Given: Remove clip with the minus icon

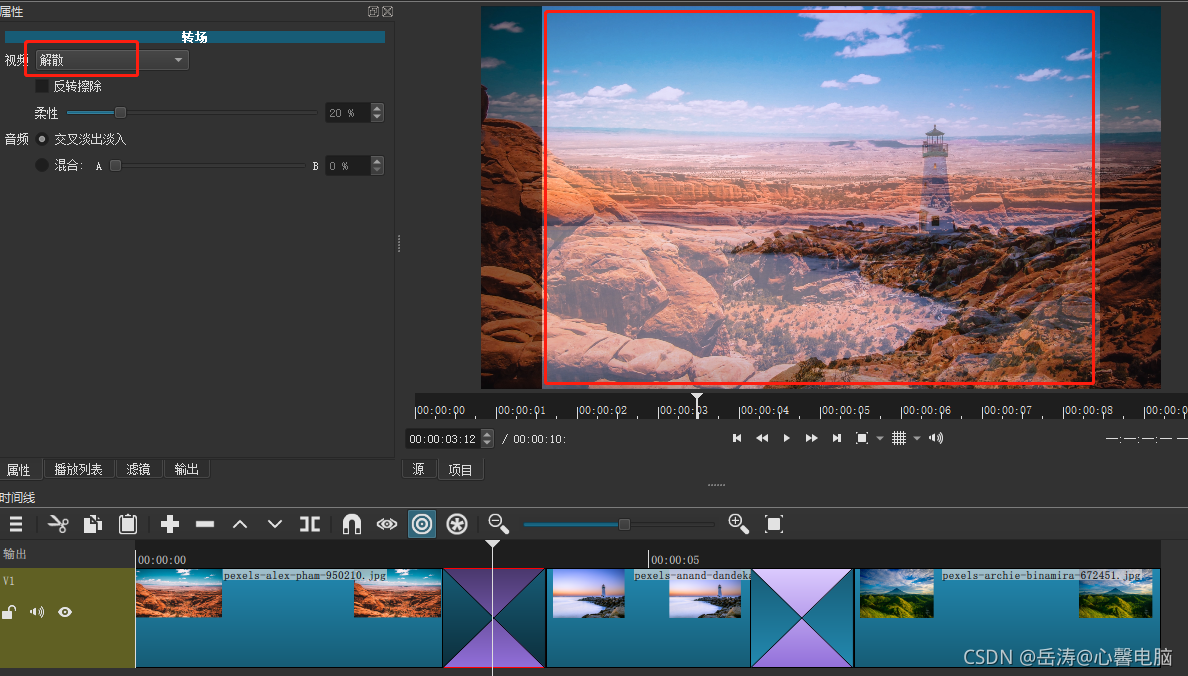Looking at the screenshot, I should (x=205, y=524).
